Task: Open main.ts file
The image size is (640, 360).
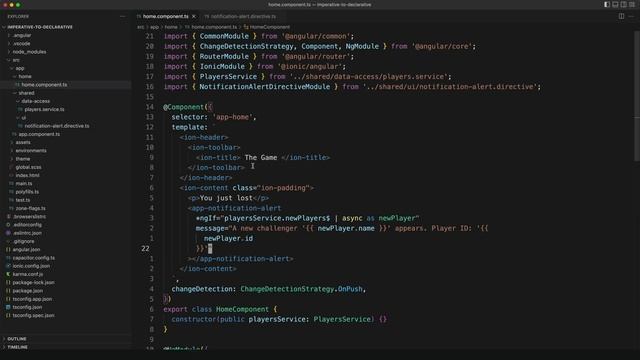Action: coord(24,183)
